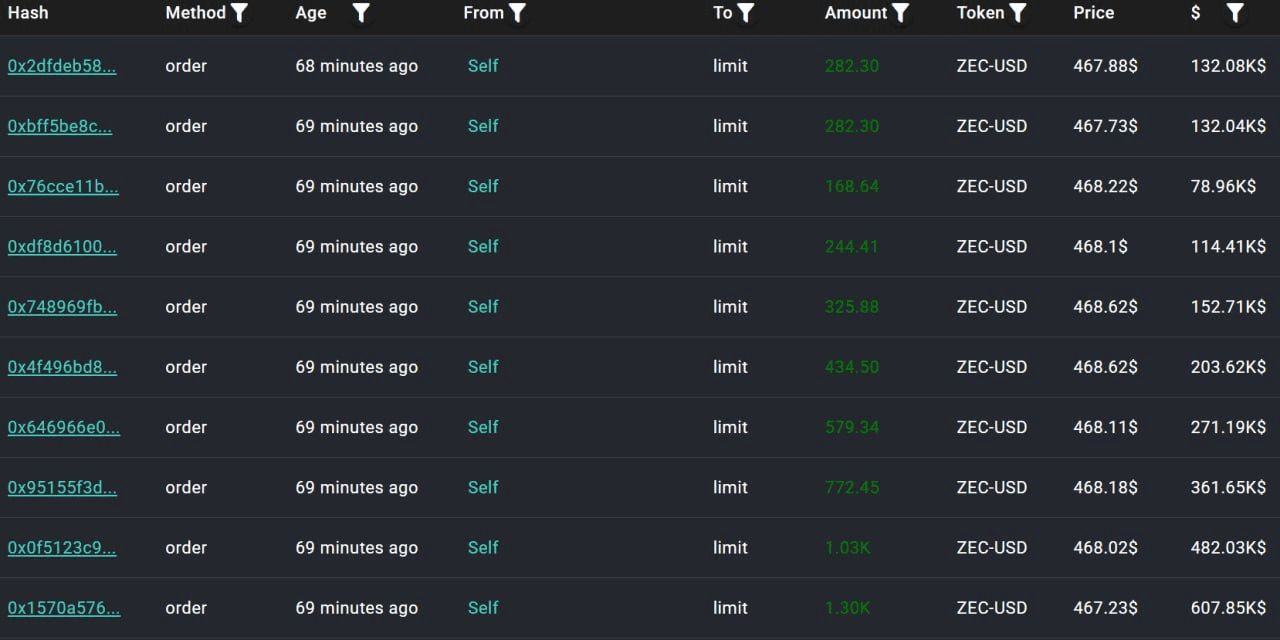The width and height of the screenshot is (1280, 640).
Task: Select amount 325.88
Action: pyautogui.click(x=852, y=307)
